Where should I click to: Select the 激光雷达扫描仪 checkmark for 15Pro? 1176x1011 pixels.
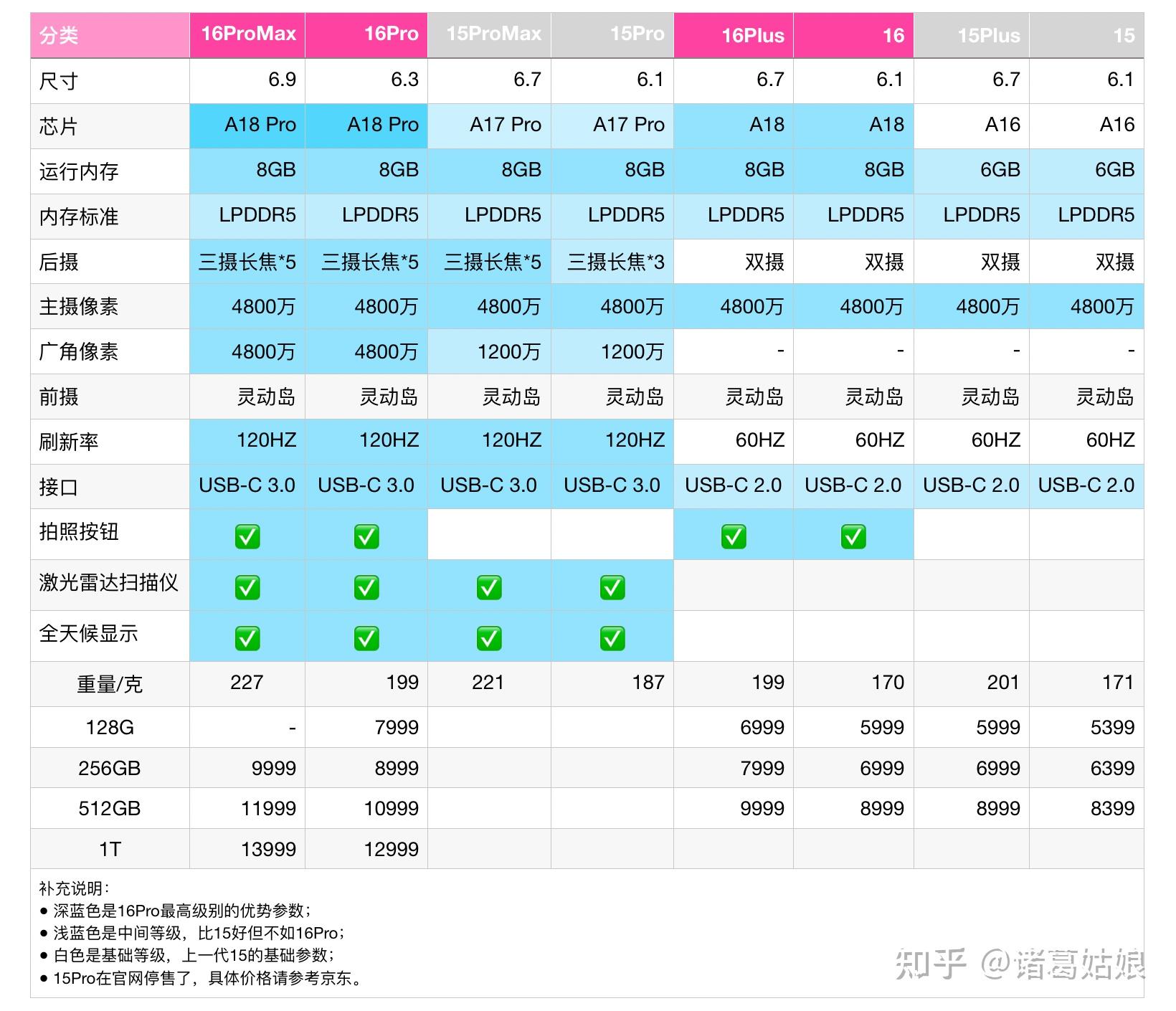coord(612,587)
